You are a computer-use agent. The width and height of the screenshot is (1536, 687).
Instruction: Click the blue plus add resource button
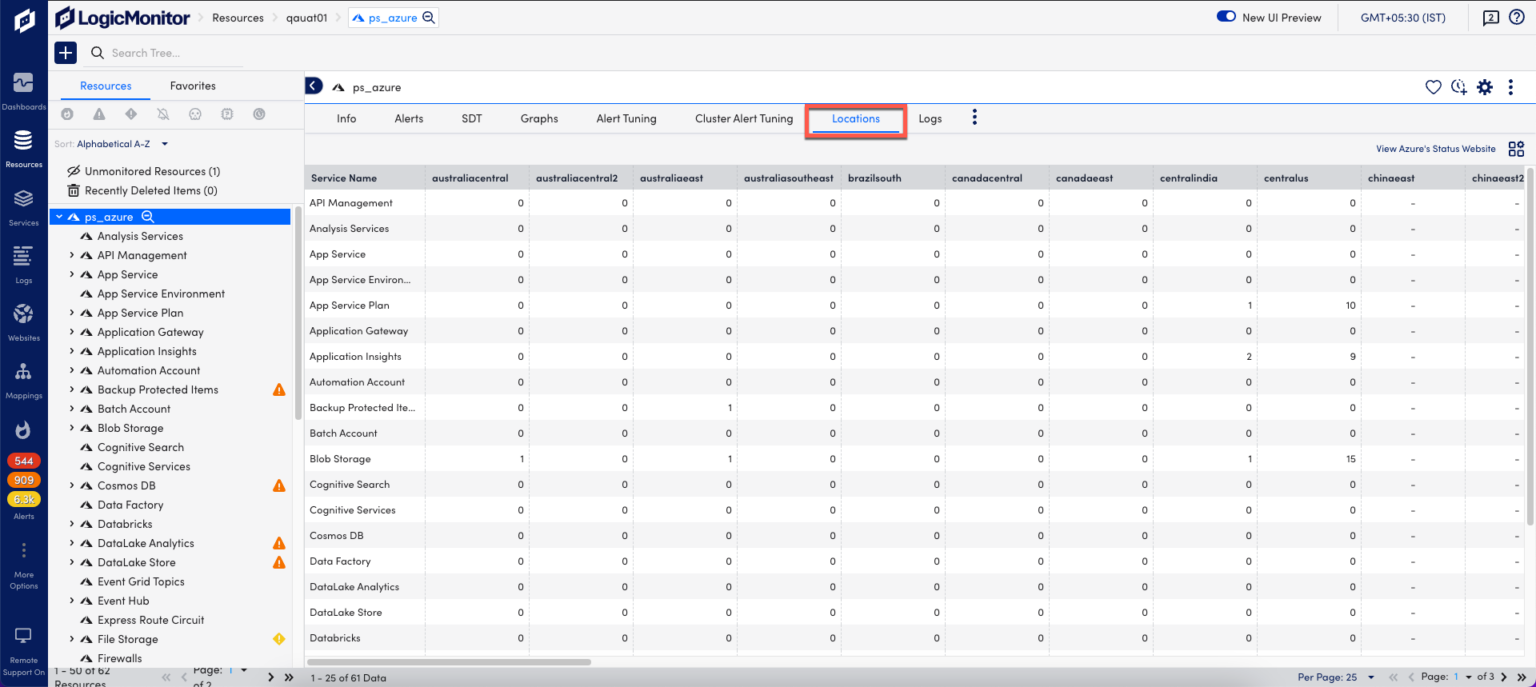pyautogui.click(x=66, y=53)
